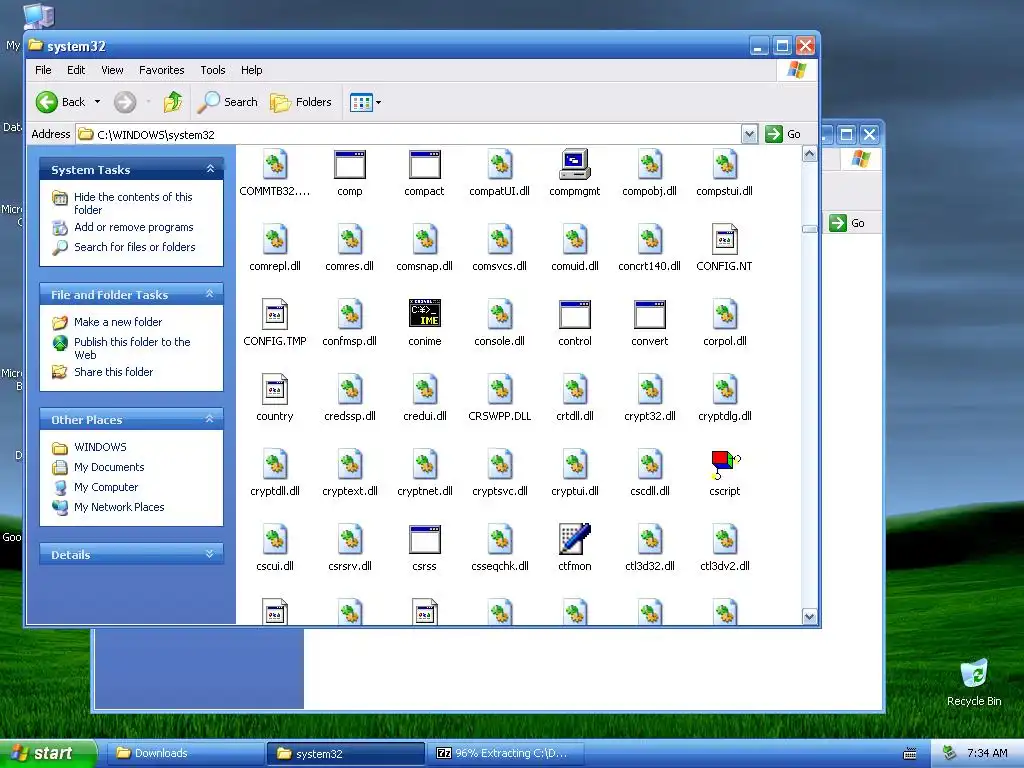1024x768 pixels.
Task: Click Search for files or folders
Action: [135, 247]
